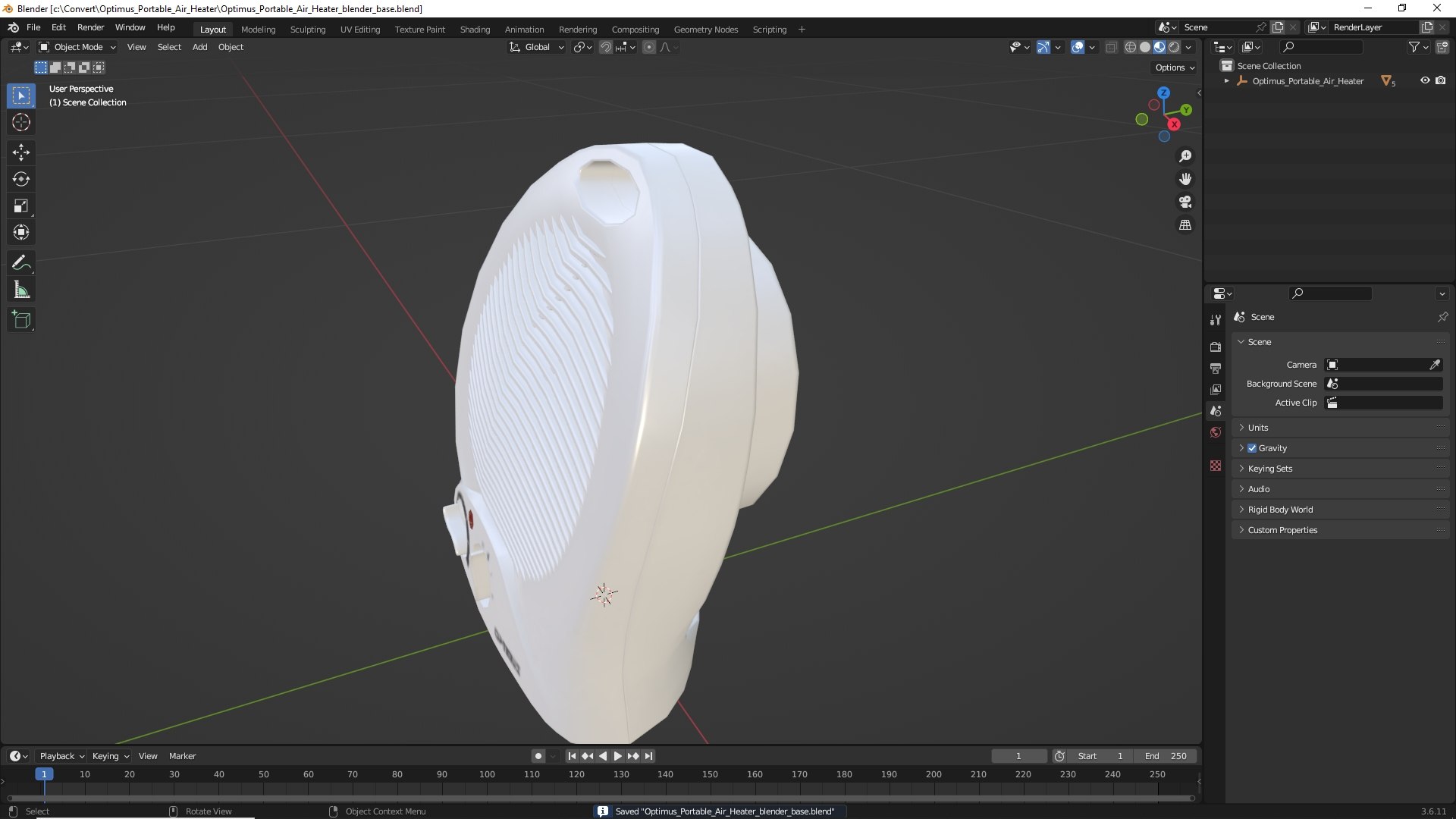This screenshot has height=819, width=1456.
Task: Activate the Rotate tool
Action: [x=21, y=179]
